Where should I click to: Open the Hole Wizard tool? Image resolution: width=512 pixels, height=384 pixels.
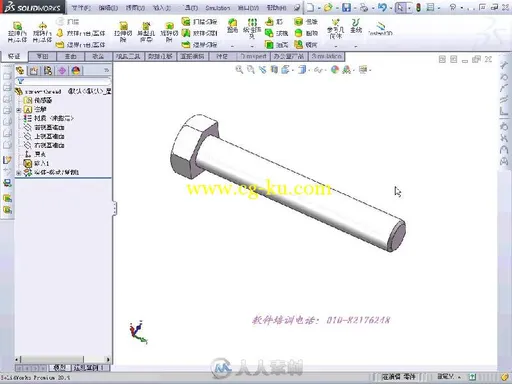pos(146,32)
